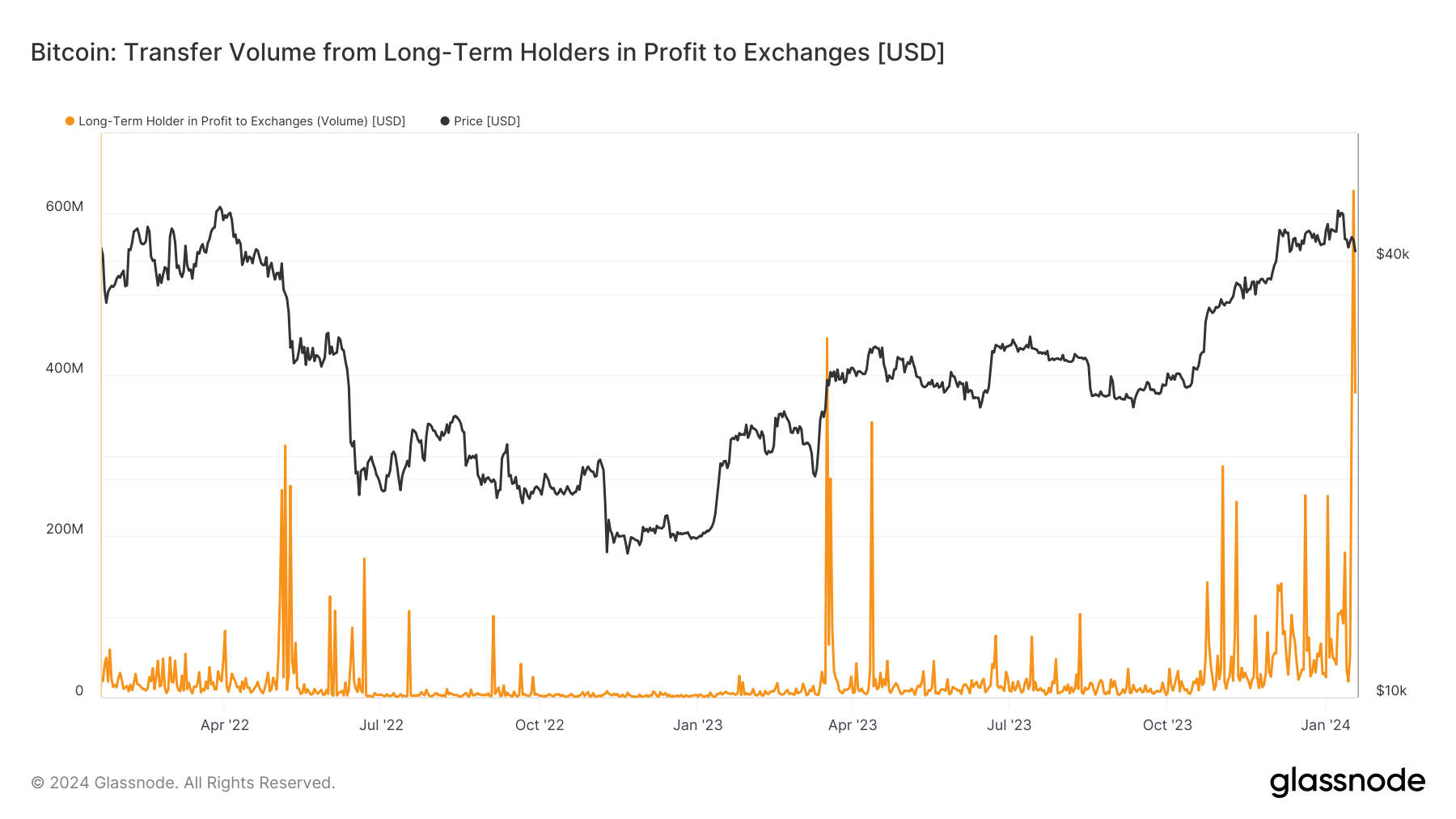Click the black Price legend dot

445,121
